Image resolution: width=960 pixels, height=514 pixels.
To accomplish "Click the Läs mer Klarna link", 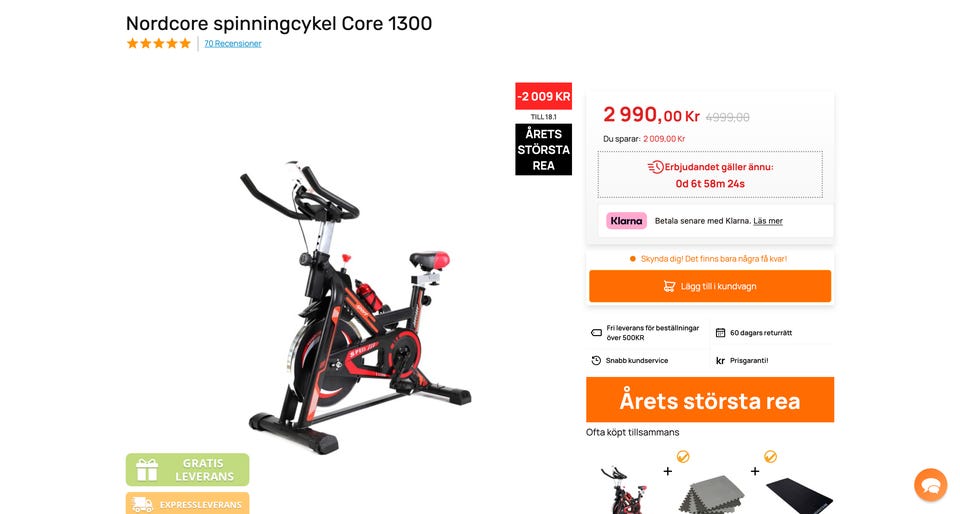I will pyautogui.click(x=768, y=221).
